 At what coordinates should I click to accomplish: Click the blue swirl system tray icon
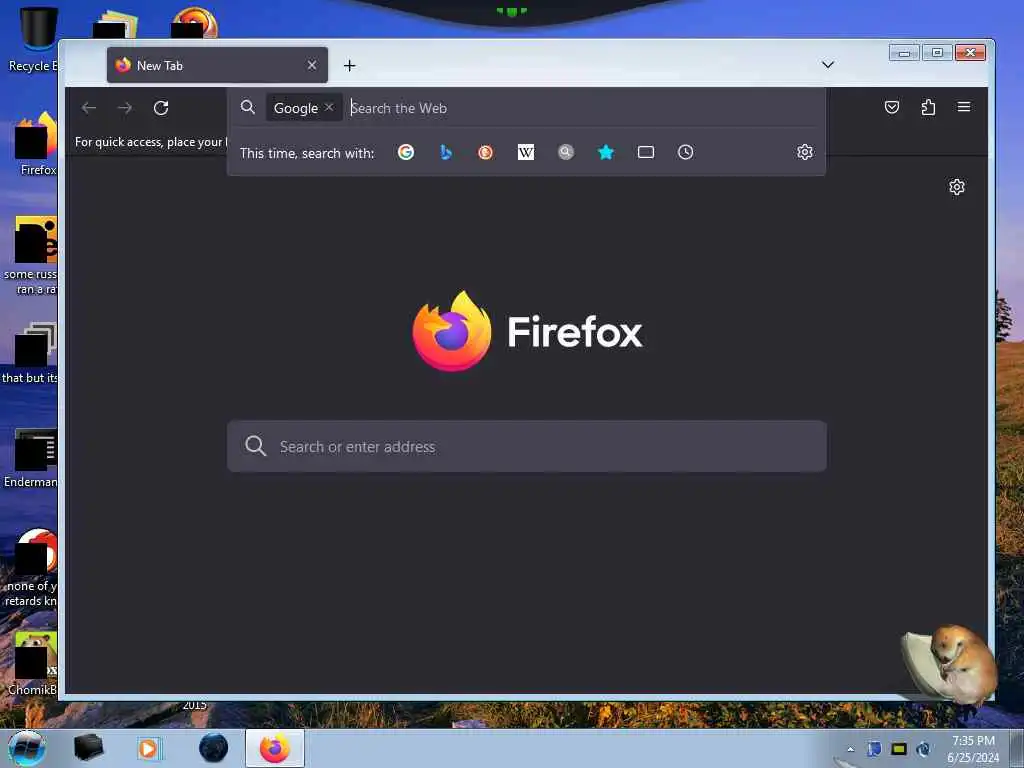point(923,749)
